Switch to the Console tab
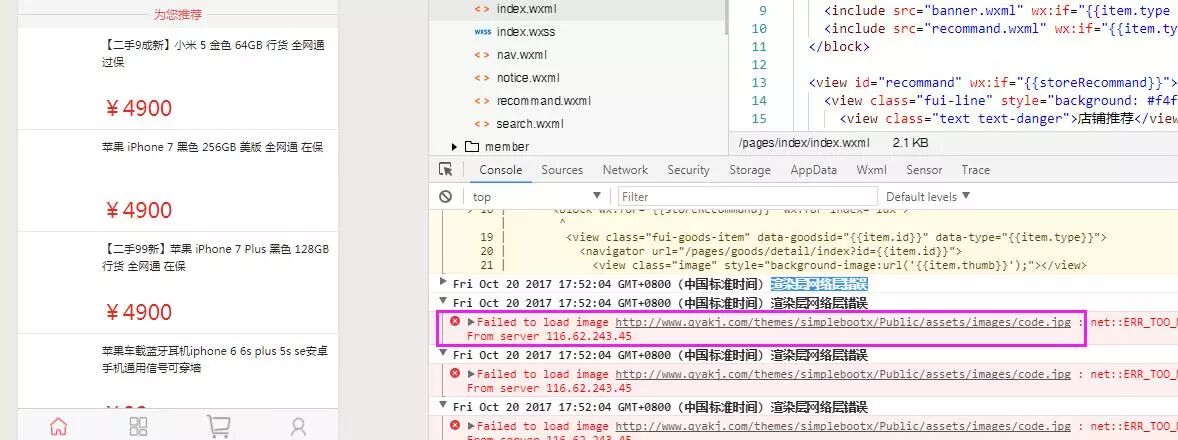Image resolution: width=1178 pixels, height=440 pixels. [500, 170]
